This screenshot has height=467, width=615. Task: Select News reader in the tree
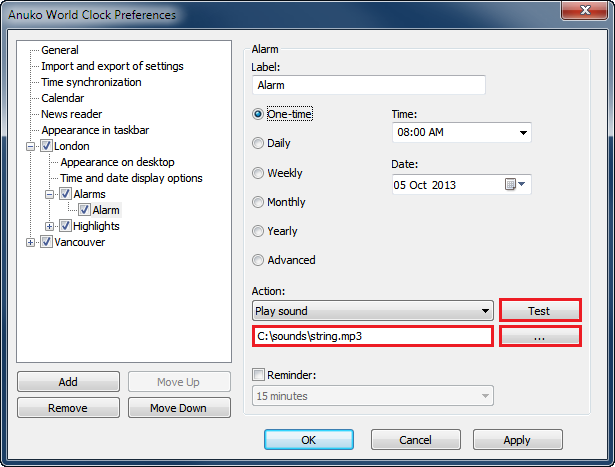pos(72,114)
